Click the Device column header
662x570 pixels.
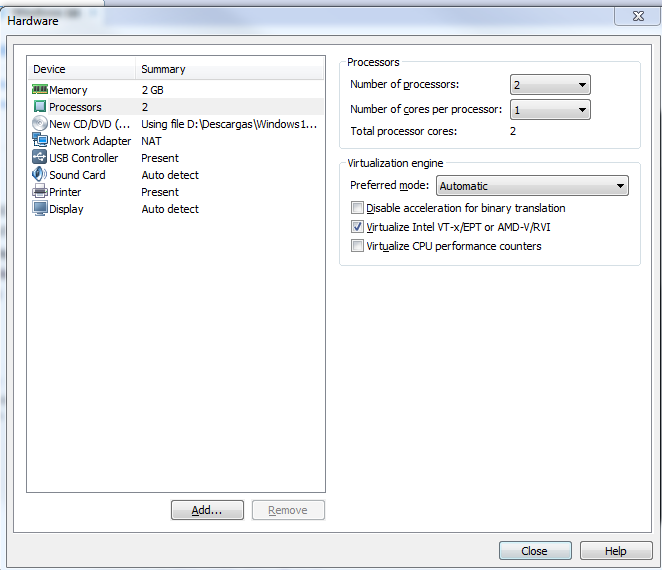point(80,69)
